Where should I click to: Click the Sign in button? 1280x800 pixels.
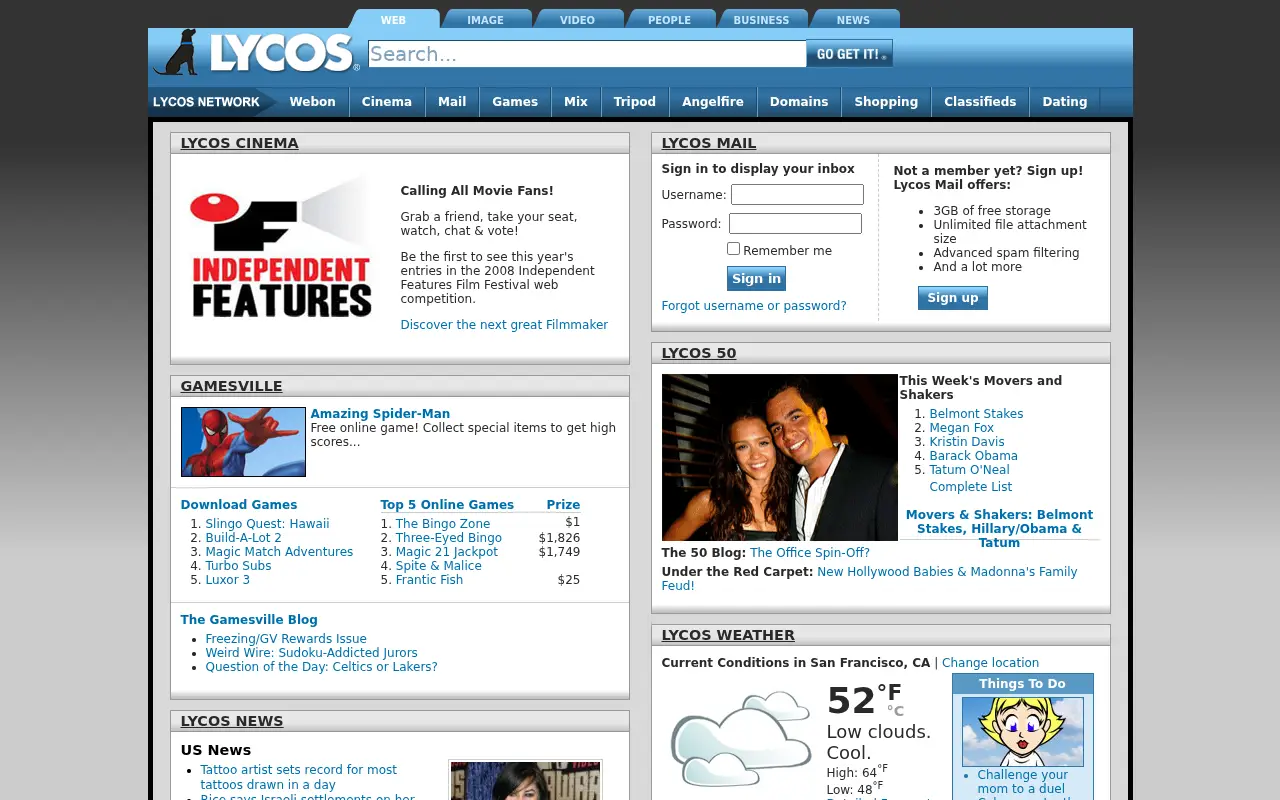[756, 278]
